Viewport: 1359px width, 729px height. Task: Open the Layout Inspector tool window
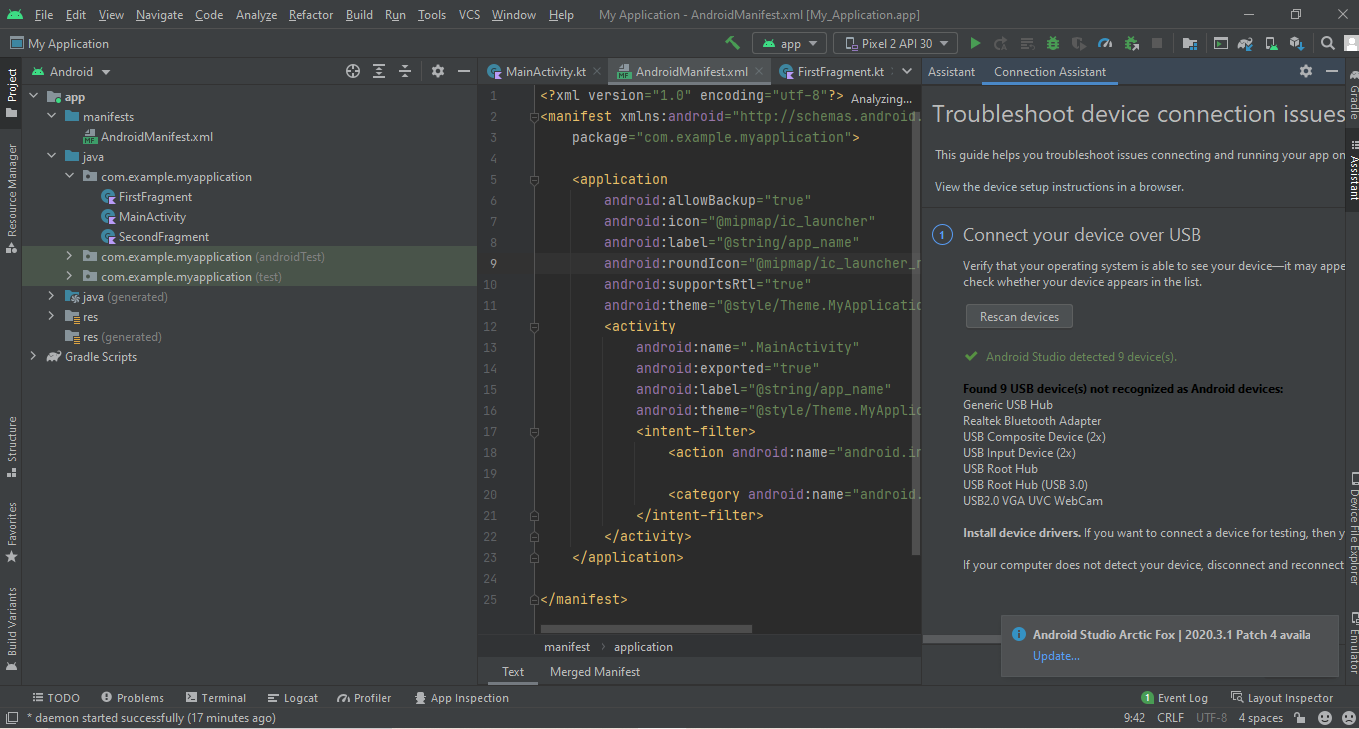(1282, 698)
